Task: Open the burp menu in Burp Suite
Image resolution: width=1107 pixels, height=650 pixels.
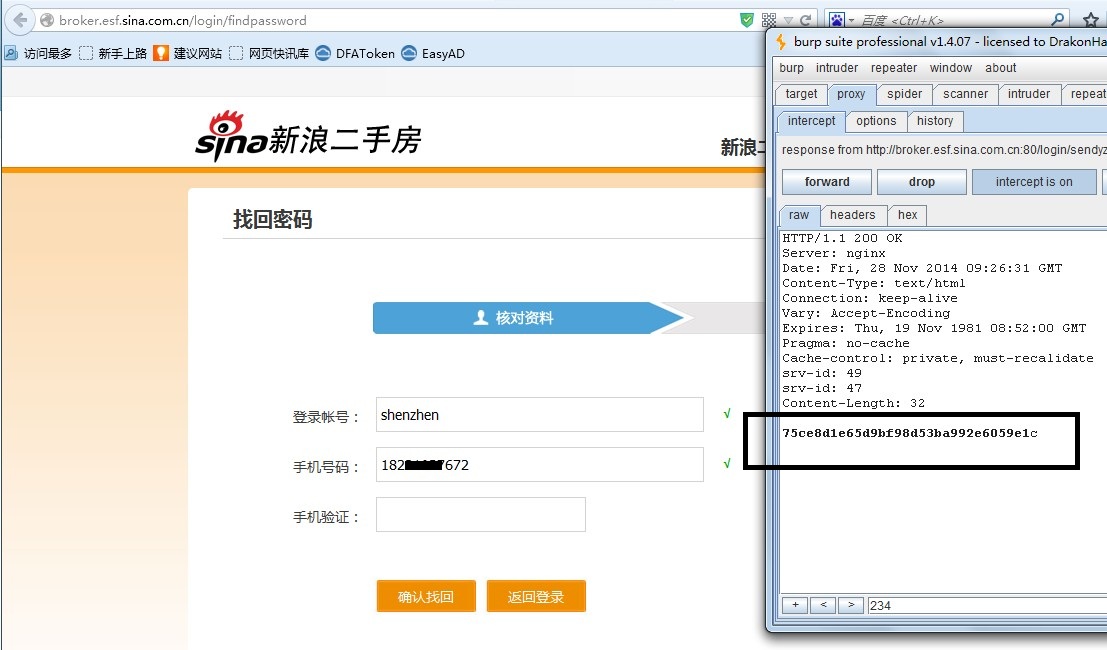Action: click(791, 68)
